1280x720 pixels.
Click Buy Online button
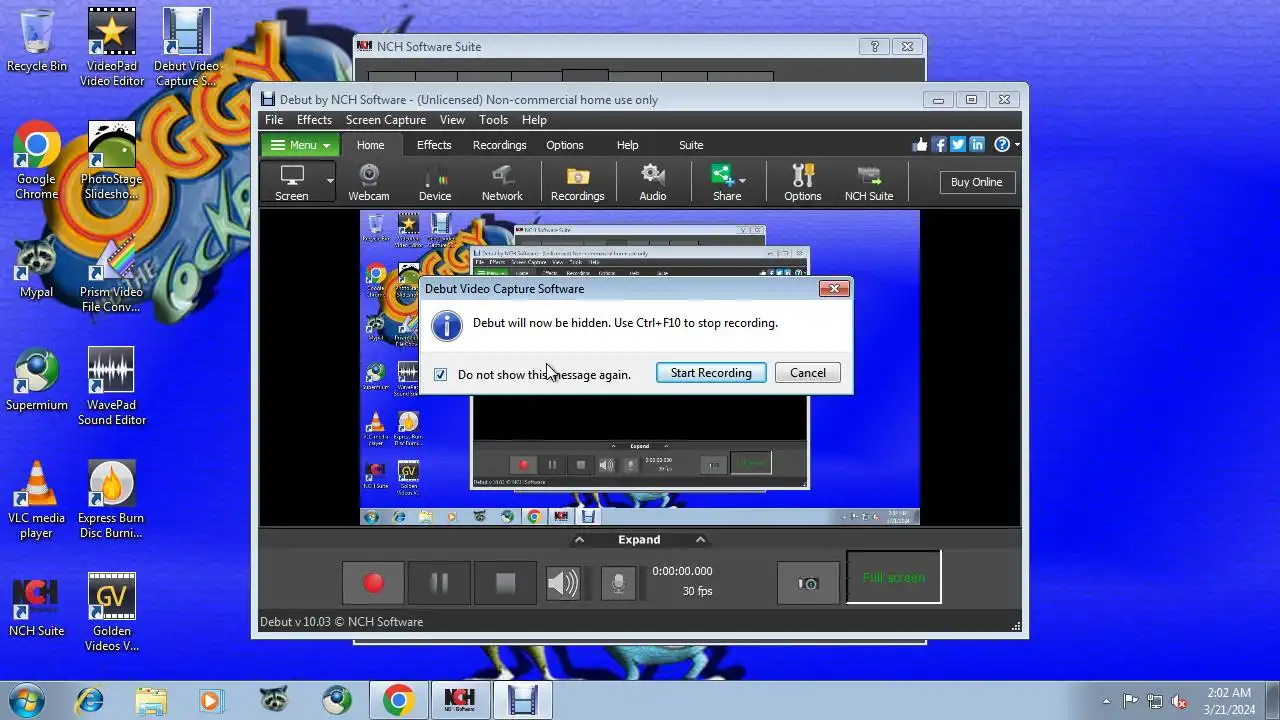coord(977,182)
